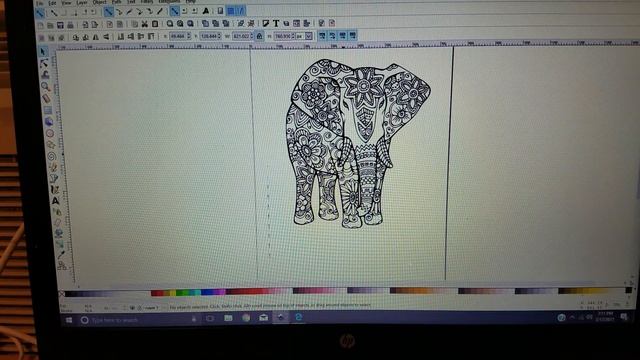
Task: Select the Text tool in left toolbox
Action: coord(55,201)
